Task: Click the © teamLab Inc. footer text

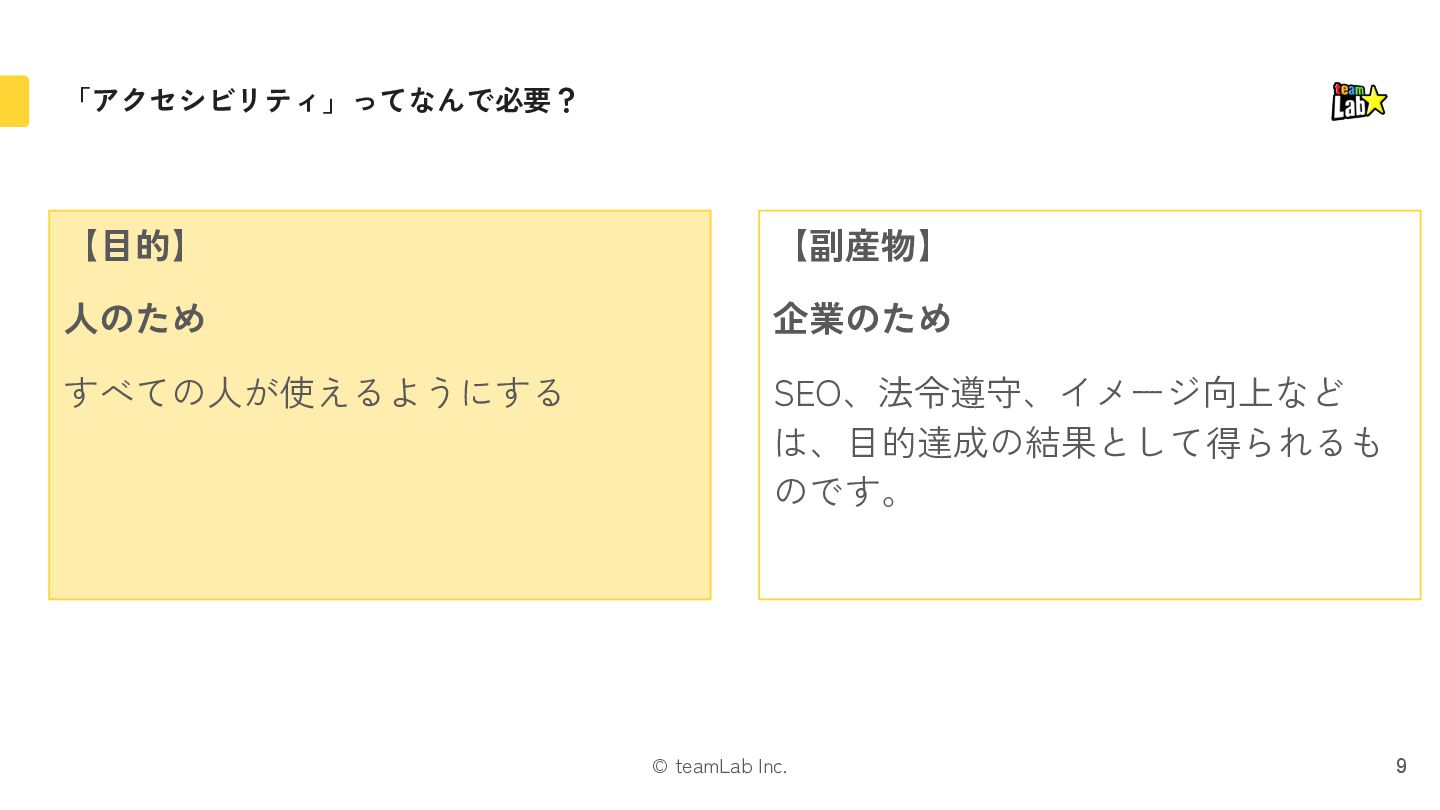Action: click(720, 767)
